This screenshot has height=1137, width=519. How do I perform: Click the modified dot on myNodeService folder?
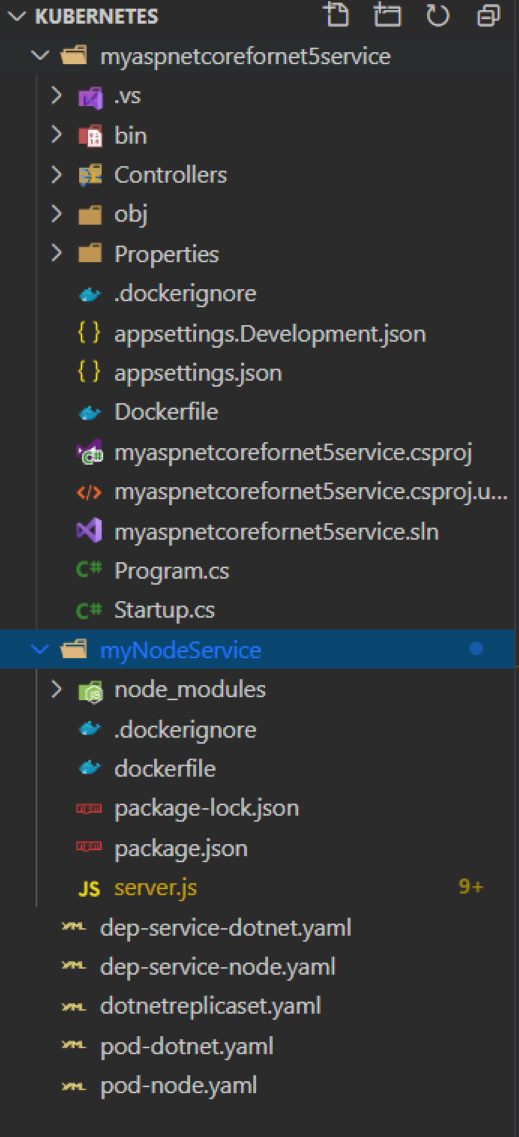tap(476, 648)
